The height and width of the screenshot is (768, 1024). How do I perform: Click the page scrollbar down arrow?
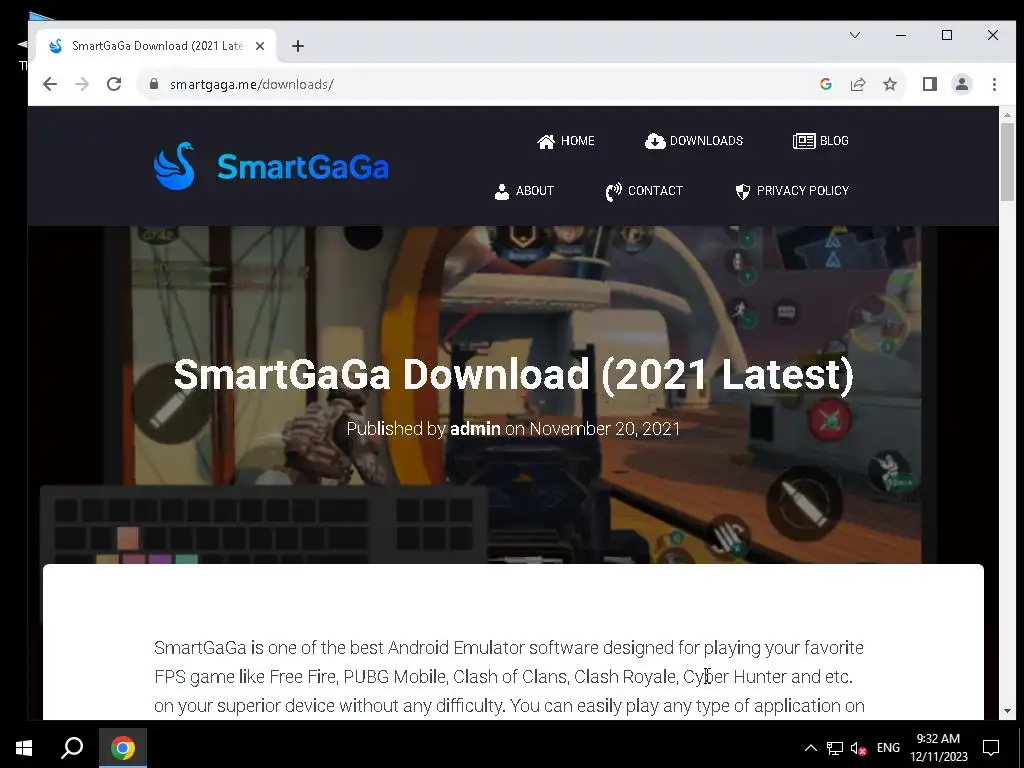1007,711
